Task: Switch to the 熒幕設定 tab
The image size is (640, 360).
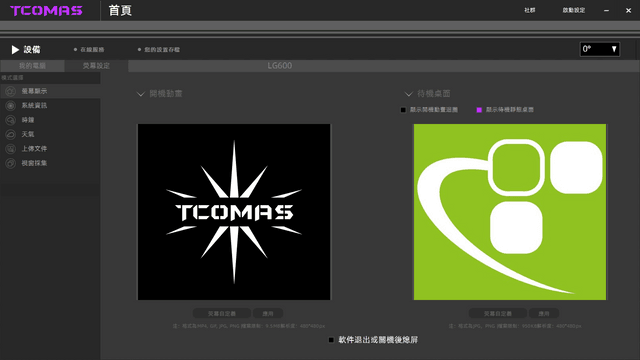Action: [x=96, y=66]
